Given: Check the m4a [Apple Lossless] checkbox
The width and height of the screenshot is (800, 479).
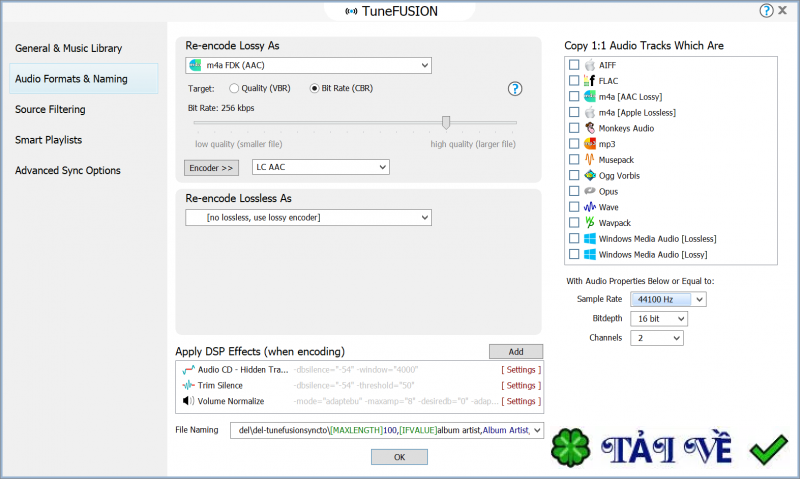Looking at the screenshot, I should tap(574, 112).
